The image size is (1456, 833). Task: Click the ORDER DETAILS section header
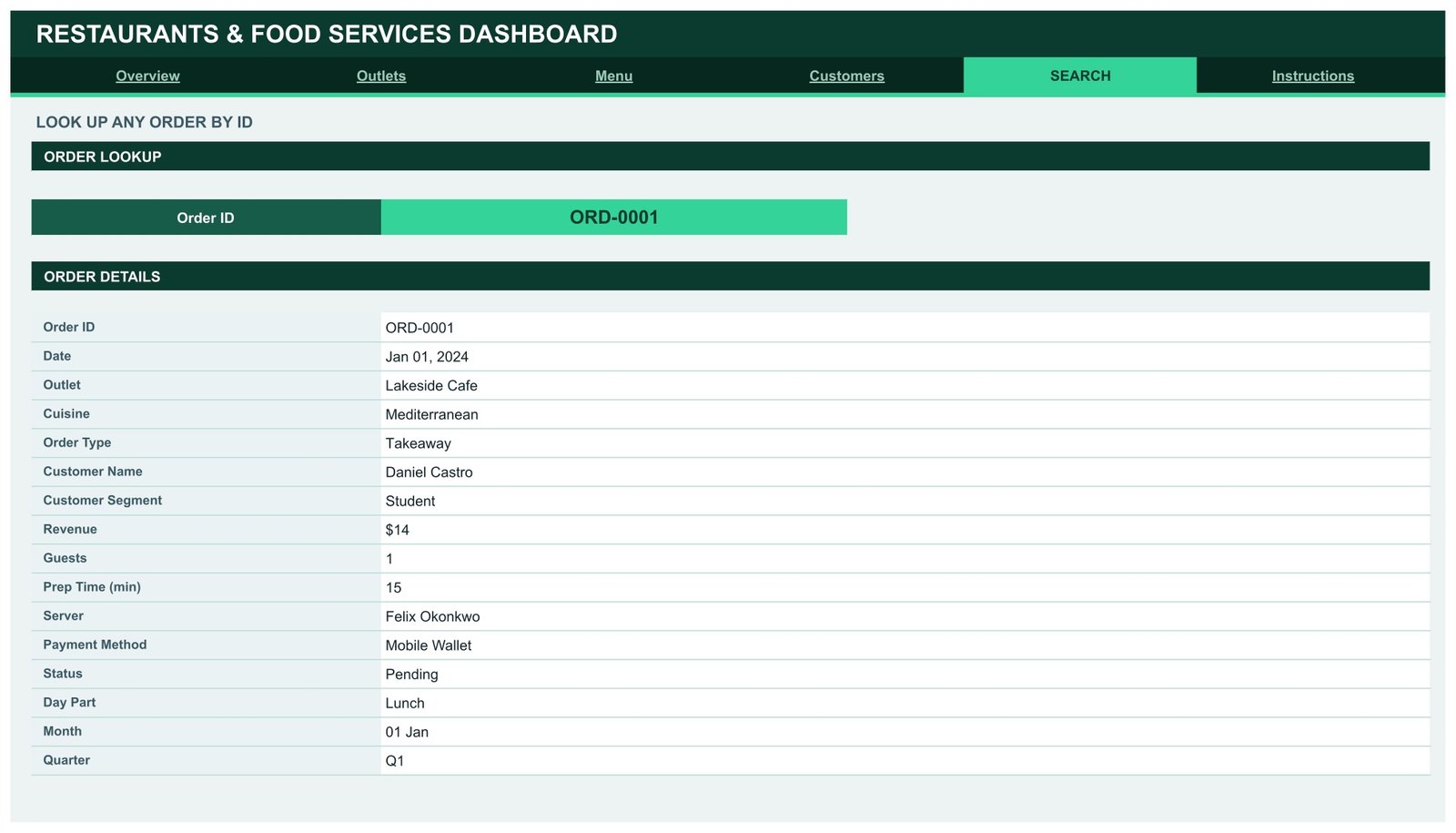click(x=731, y=277)
